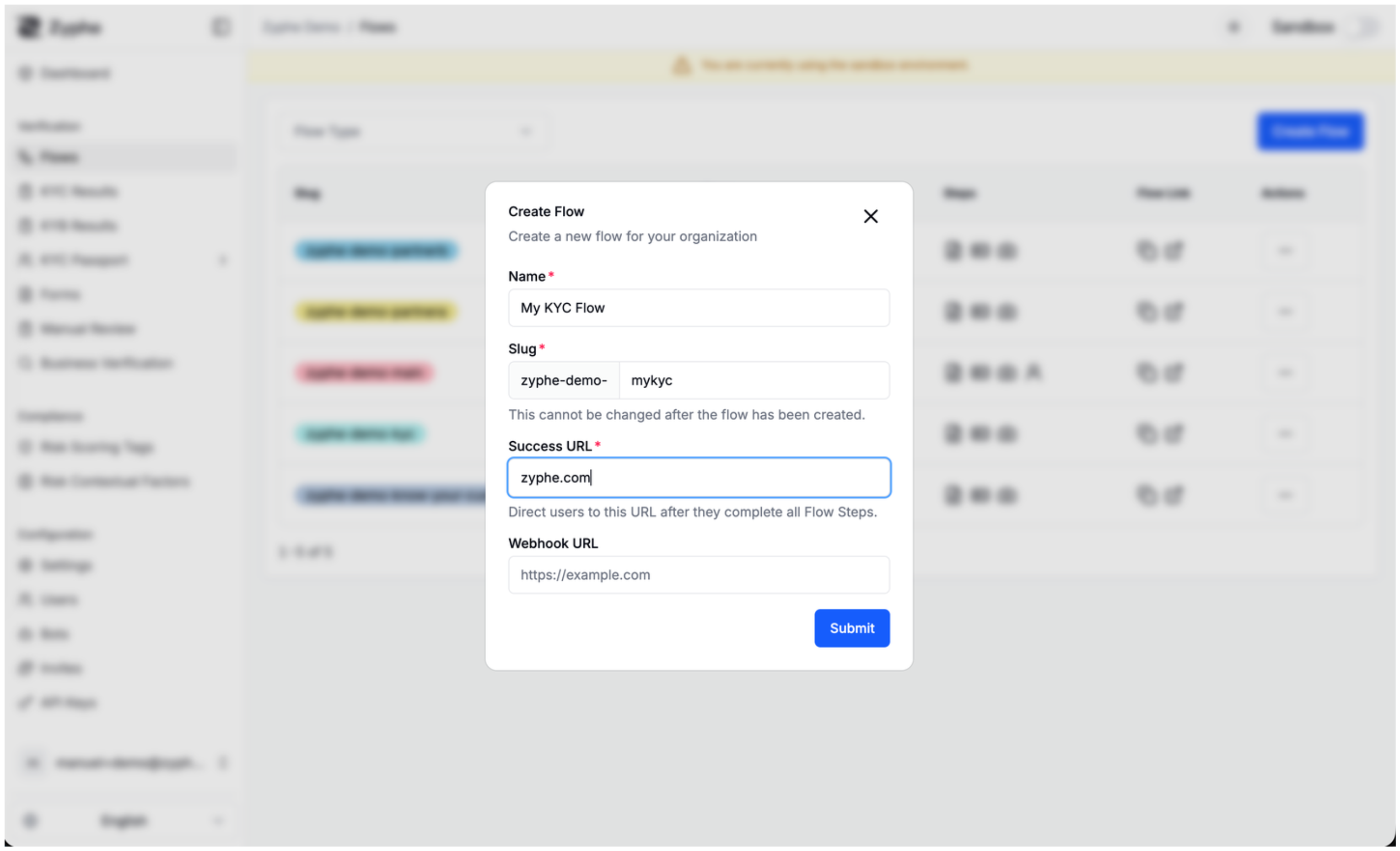Click the Success URL label
This screenshot has width=1400, height=851.
[550, 446]
